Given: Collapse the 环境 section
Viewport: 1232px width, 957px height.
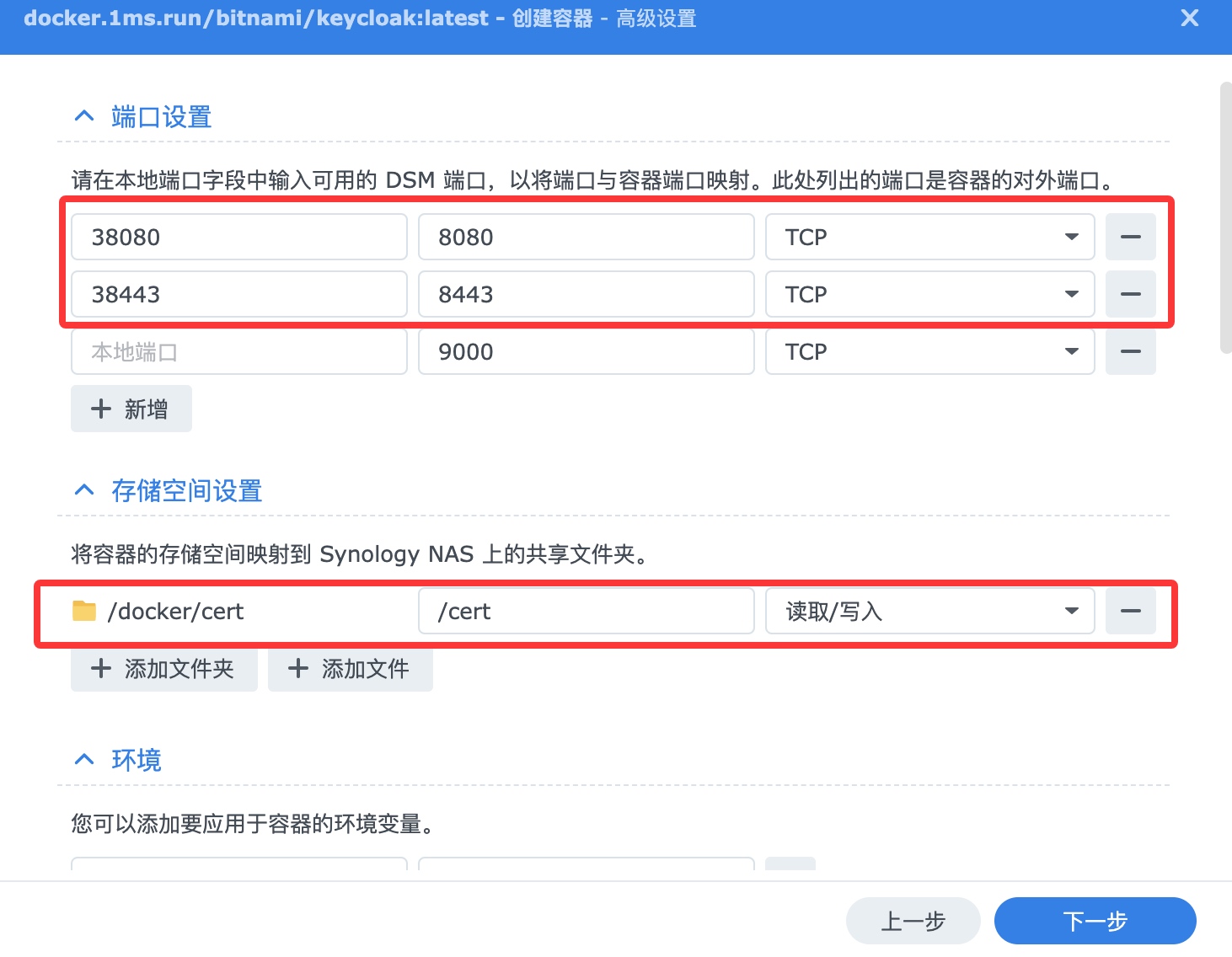Looking at the screenshot, I should tap(84, 760).
